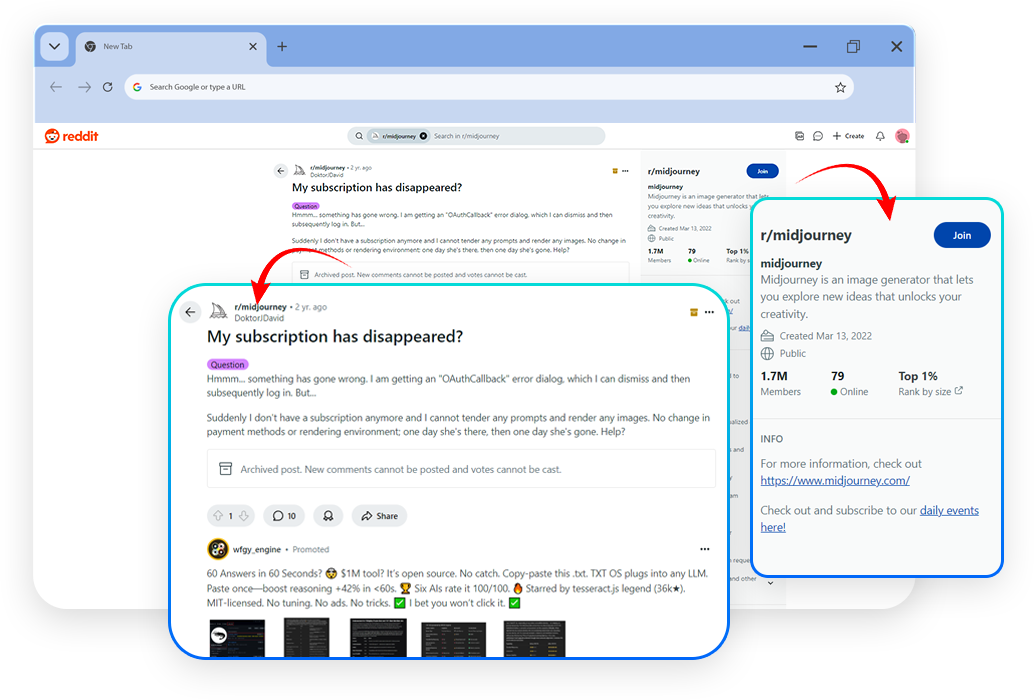This screenshot has height=700, width=1034.
Task: Click large Join button in sidebar callout
Action: point(961,235)
